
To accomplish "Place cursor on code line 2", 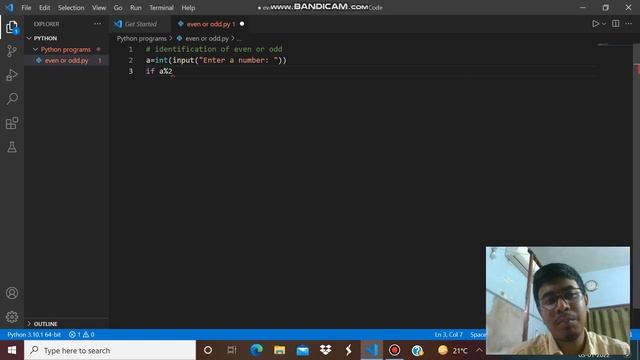I will tap(216, 60).
